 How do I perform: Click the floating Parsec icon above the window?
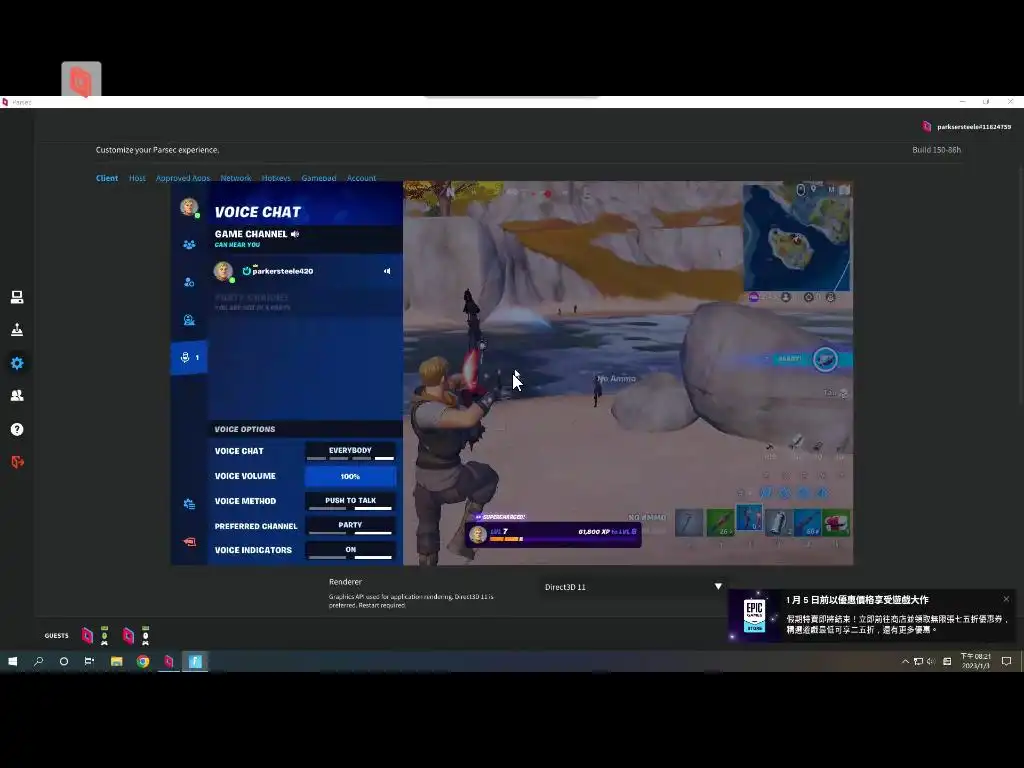(81, 80)
